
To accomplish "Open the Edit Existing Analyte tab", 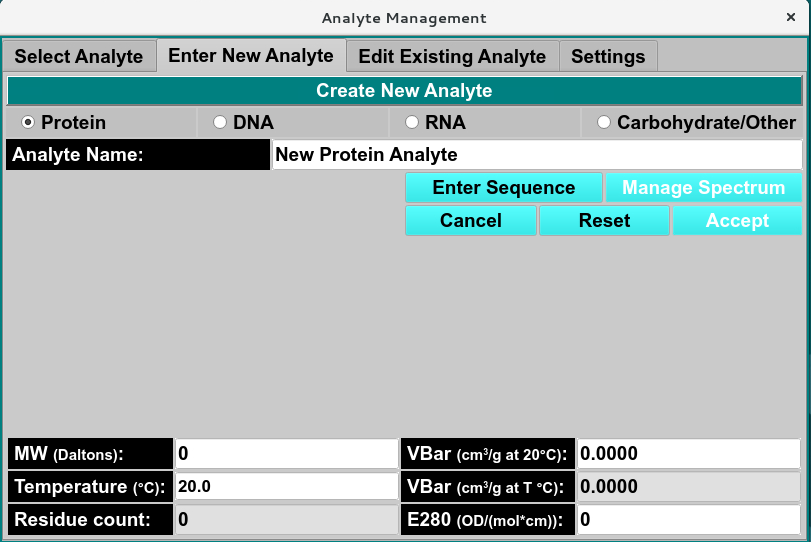I will coord(452,56).
